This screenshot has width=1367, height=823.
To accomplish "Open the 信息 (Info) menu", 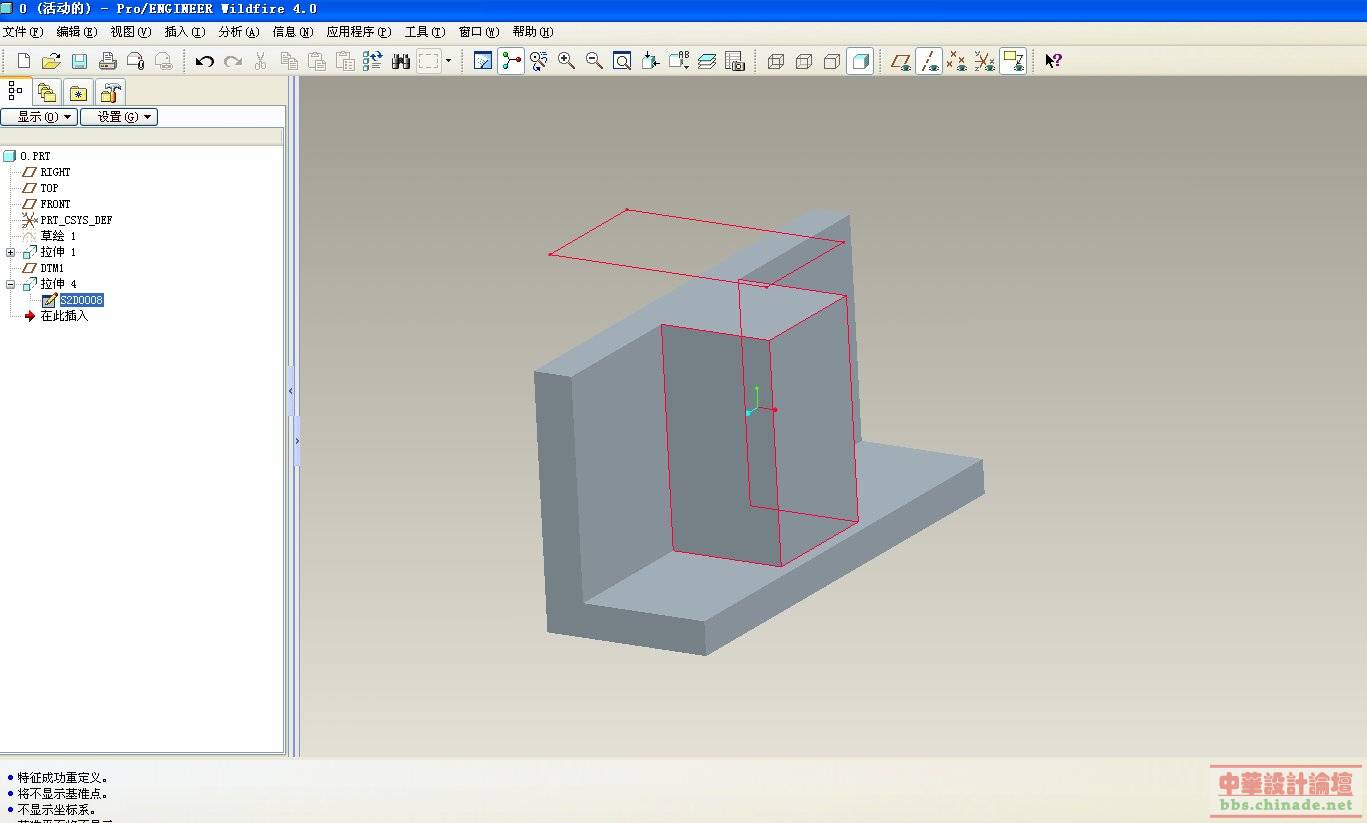I will pyautogui.click(x=293, y=32).
